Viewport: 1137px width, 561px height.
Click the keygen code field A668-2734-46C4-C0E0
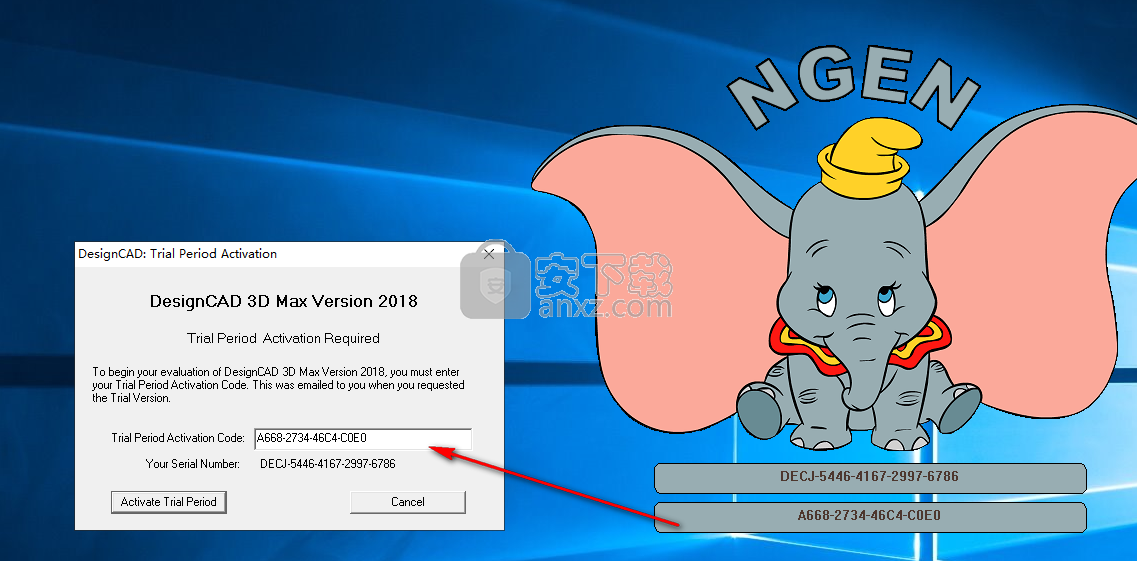[x=870, y=517]
